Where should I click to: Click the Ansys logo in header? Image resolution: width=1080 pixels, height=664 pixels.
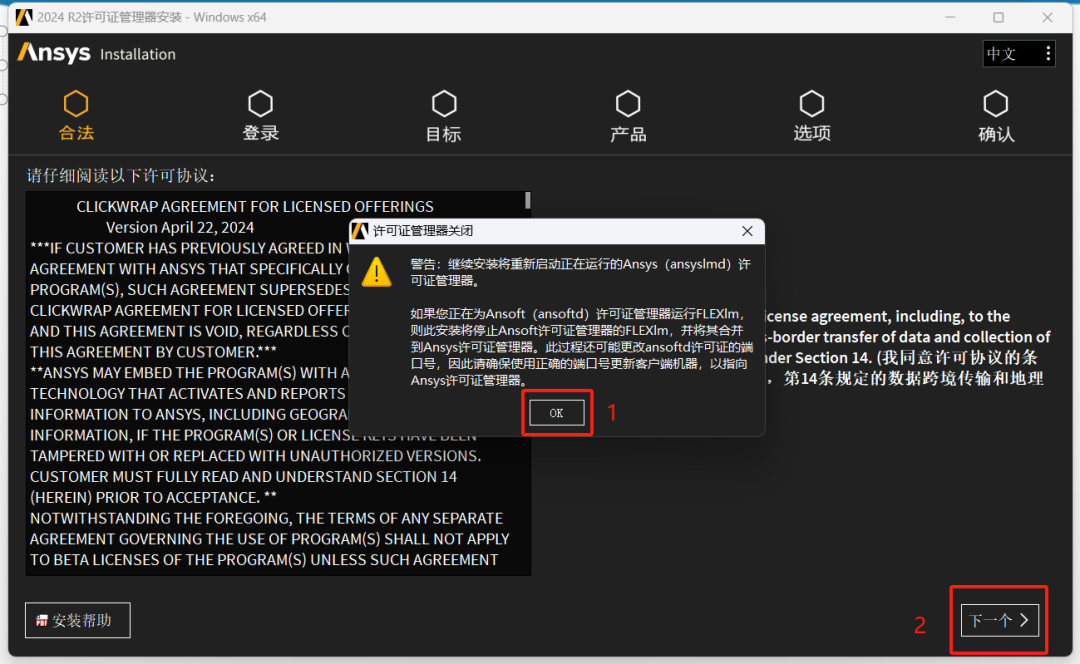[x=54, y=52]
